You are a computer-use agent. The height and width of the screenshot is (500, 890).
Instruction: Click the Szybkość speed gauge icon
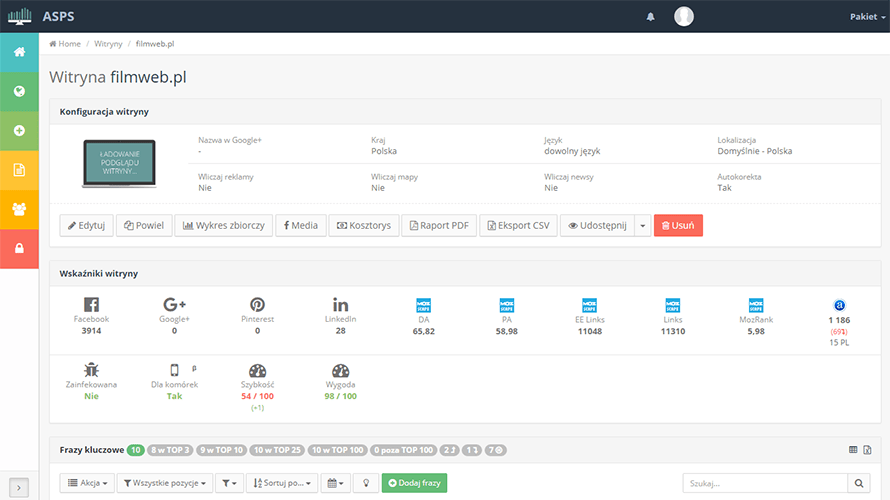[x=257, y=371]
